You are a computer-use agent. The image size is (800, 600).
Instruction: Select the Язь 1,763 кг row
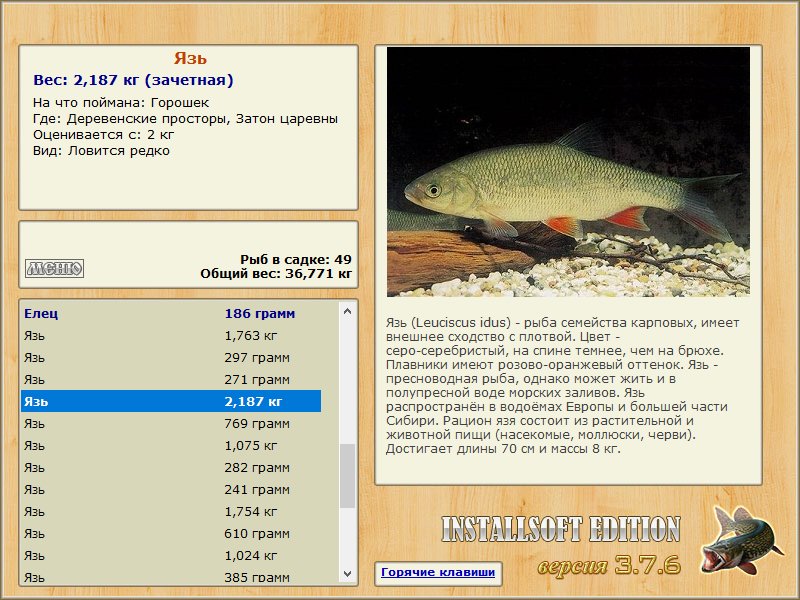coord(171,336)
